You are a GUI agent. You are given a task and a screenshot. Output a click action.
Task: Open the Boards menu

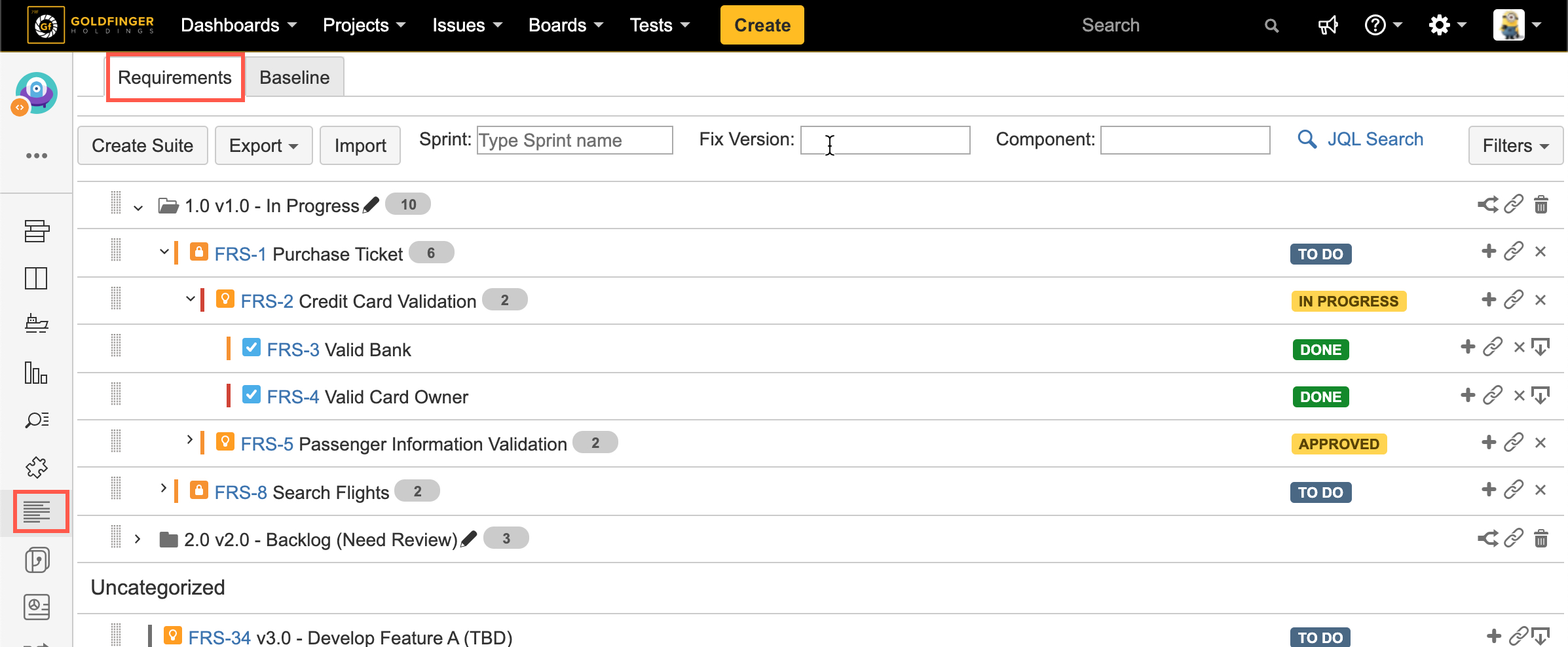tap(565, 26)
